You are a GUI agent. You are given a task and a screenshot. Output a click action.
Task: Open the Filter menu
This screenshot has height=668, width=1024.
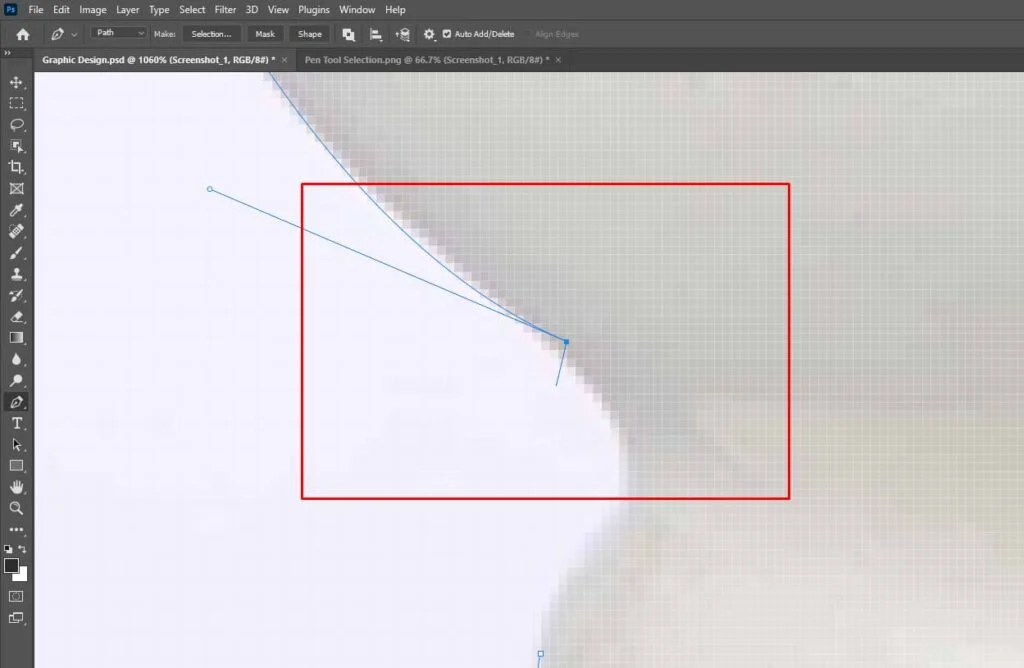tap(225, 9)
